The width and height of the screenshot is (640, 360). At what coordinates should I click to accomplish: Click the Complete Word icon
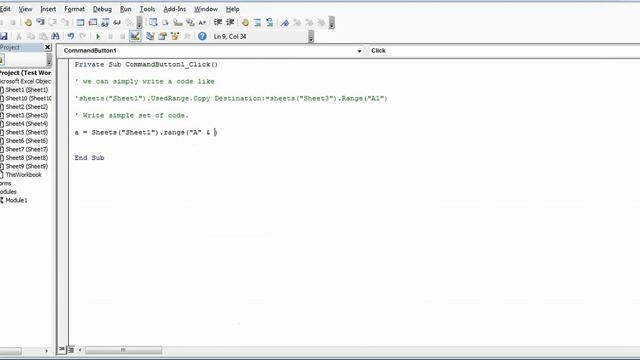click(202, 22)
